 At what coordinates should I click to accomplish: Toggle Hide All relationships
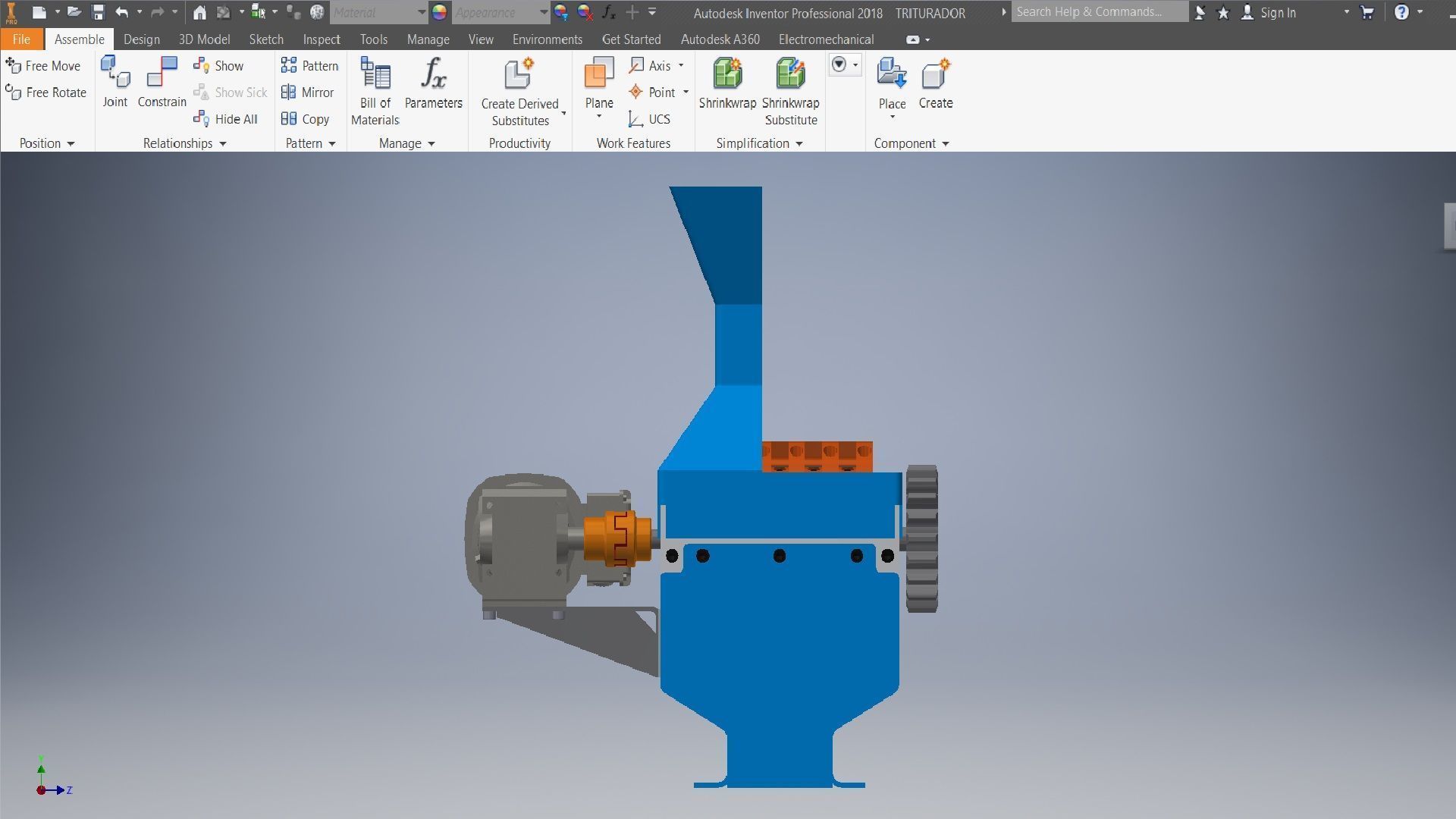click(x=225, y=119)
